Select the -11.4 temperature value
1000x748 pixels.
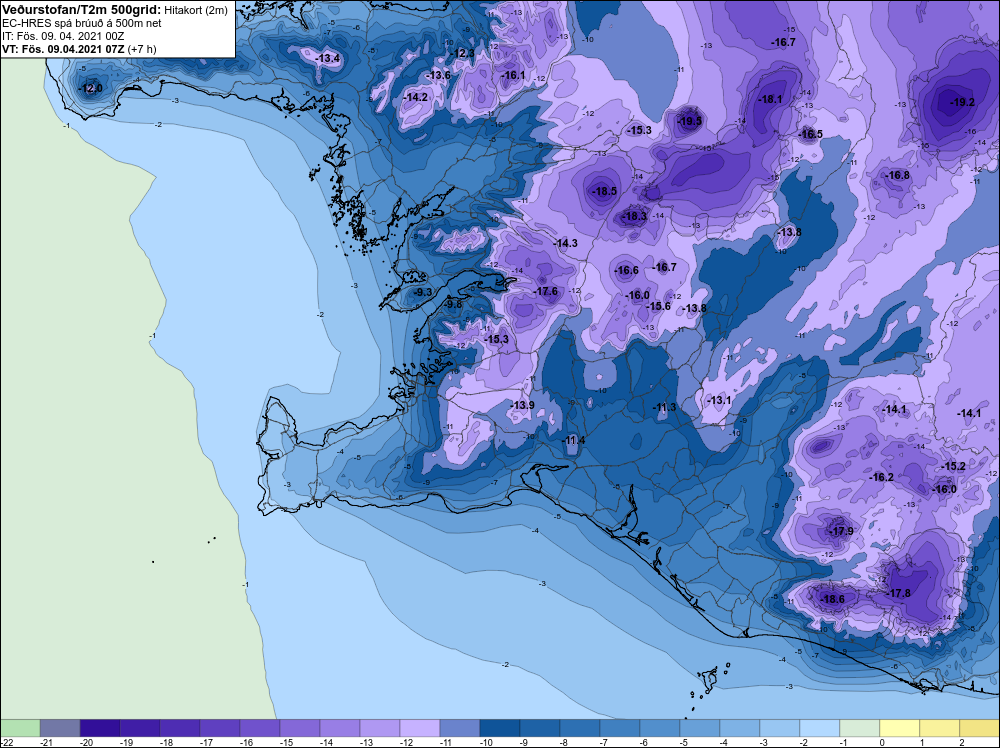(573, 440)
